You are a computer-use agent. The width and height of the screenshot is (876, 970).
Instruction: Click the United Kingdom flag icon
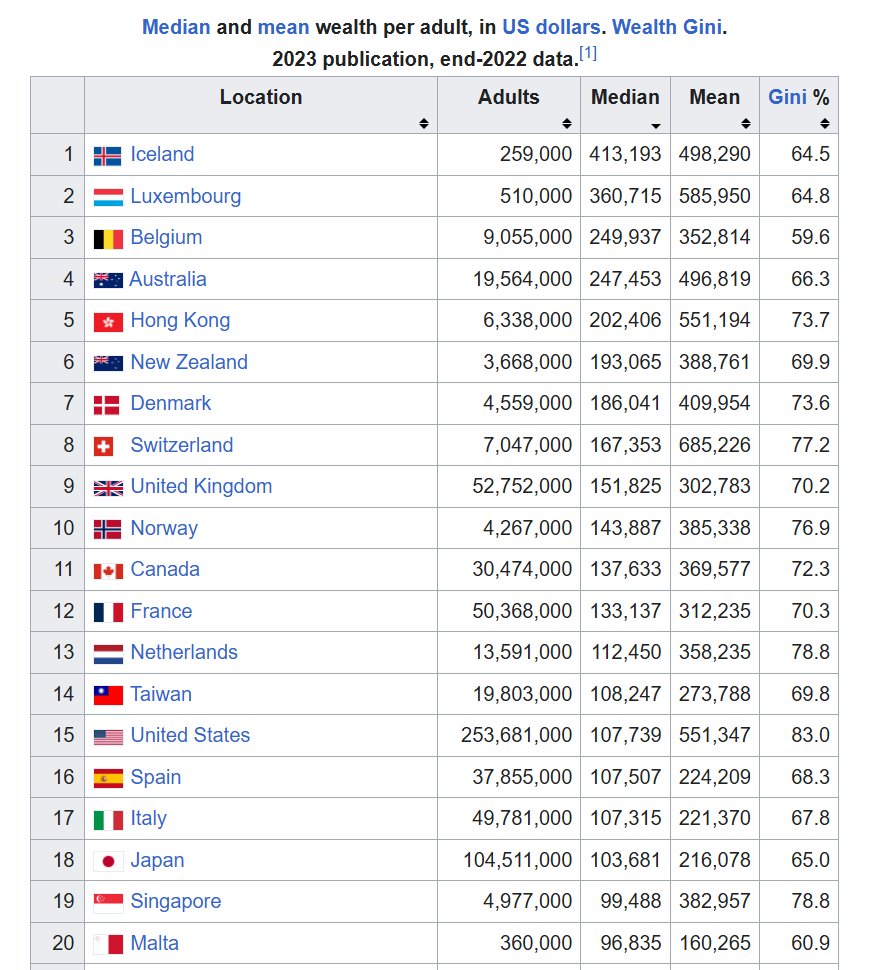108,488
